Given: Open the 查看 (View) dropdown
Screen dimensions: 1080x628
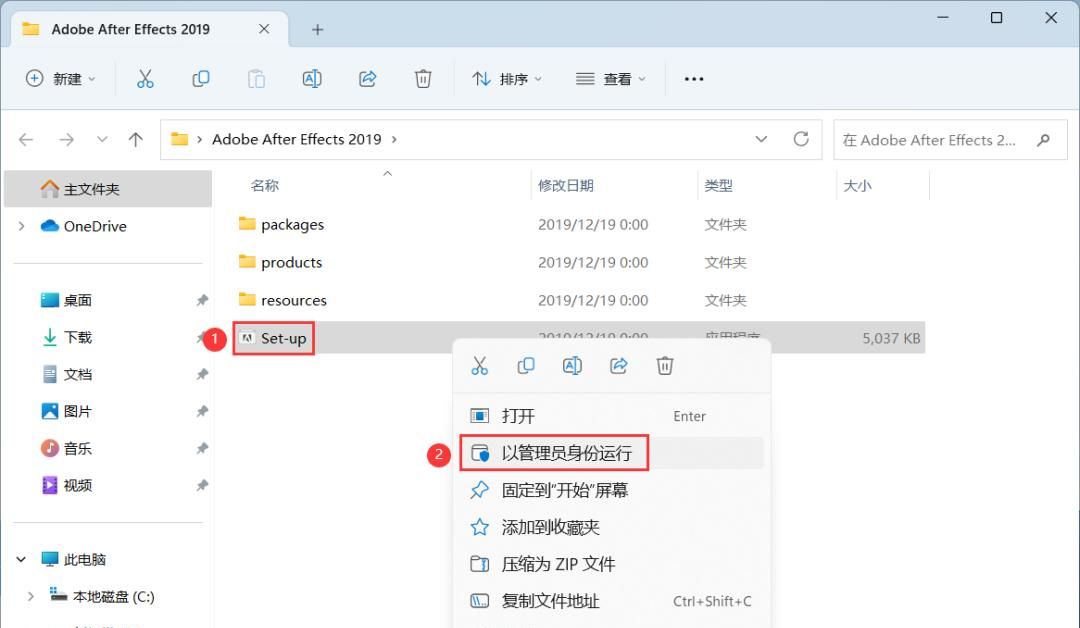Looking at the screenshot, I should (621, 78).
